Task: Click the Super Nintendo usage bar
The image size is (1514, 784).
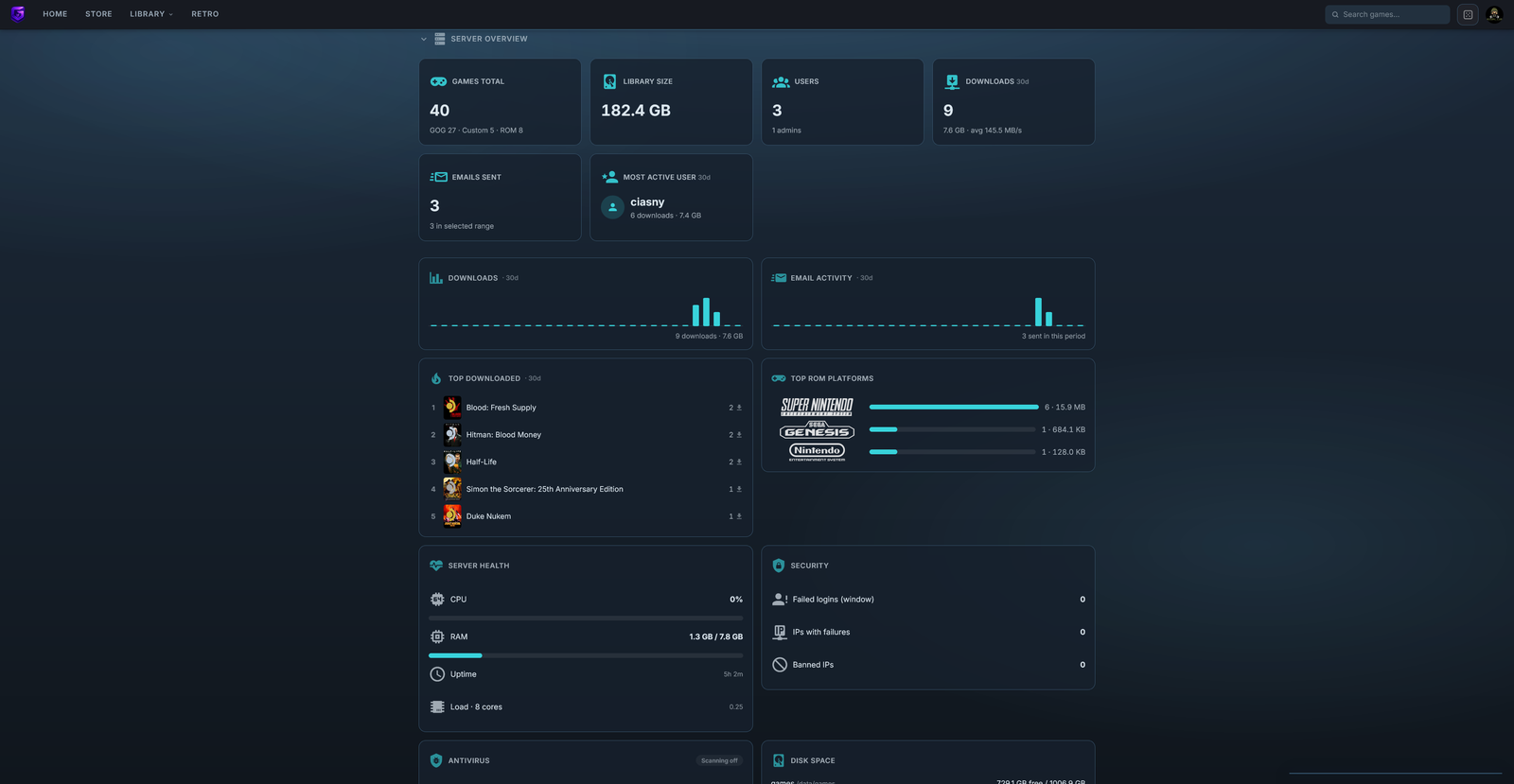Action: tap(953, 408)
